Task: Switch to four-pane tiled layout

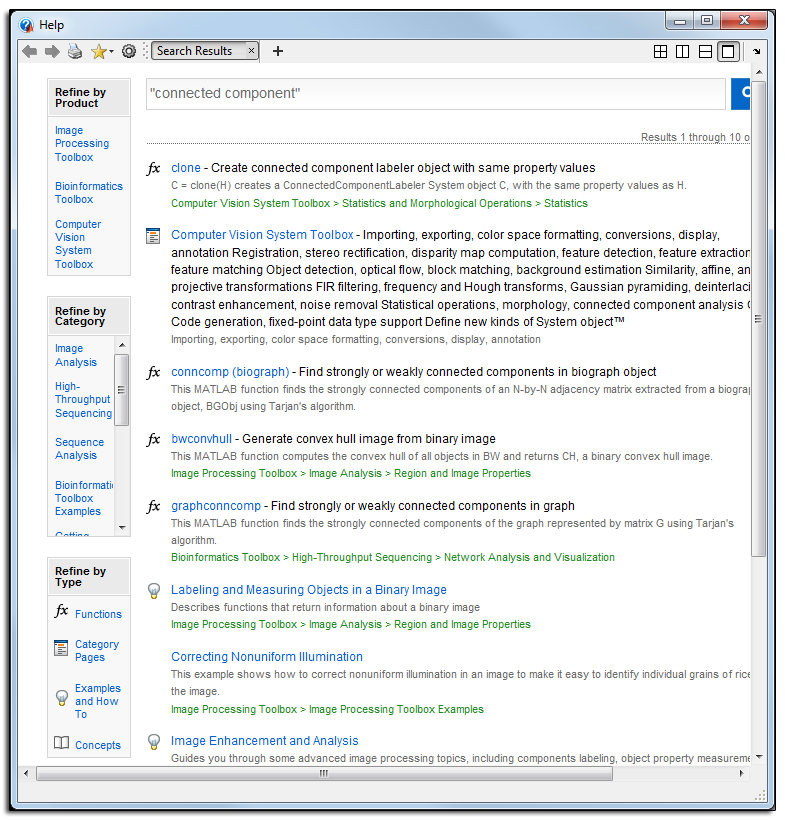Action: [660, 51]
